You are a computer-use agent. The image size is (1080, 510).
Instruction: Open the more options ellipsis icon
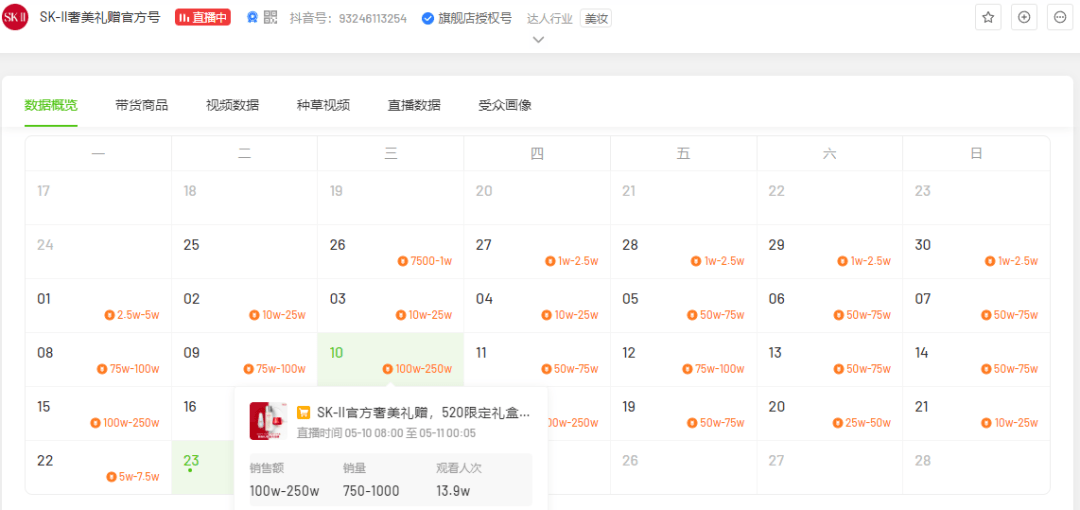[1059, 17]
